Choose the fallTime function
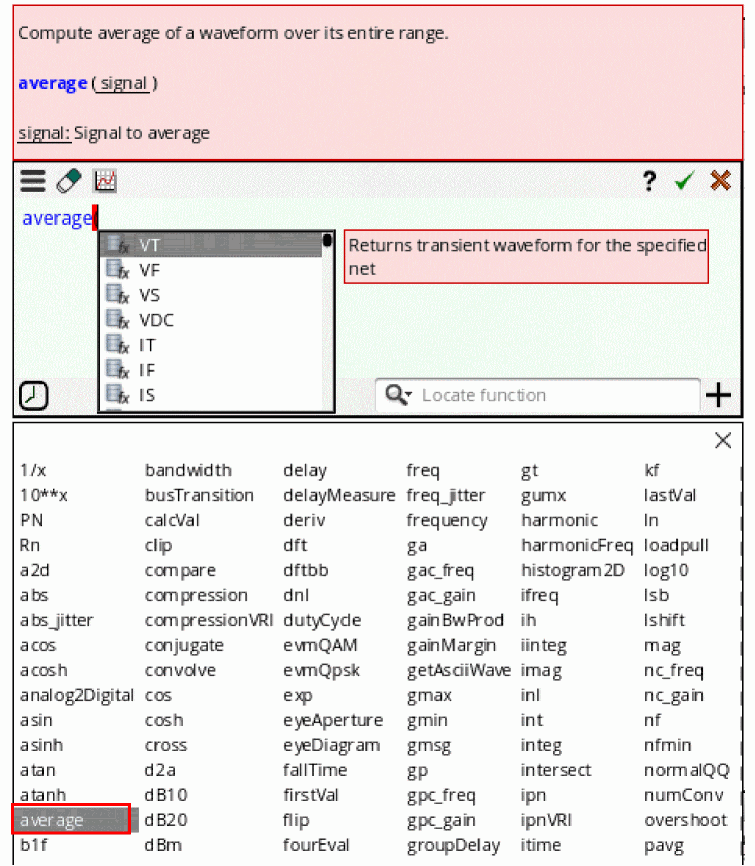The width and height of the screenshot is (755, 866). point(315,770)
